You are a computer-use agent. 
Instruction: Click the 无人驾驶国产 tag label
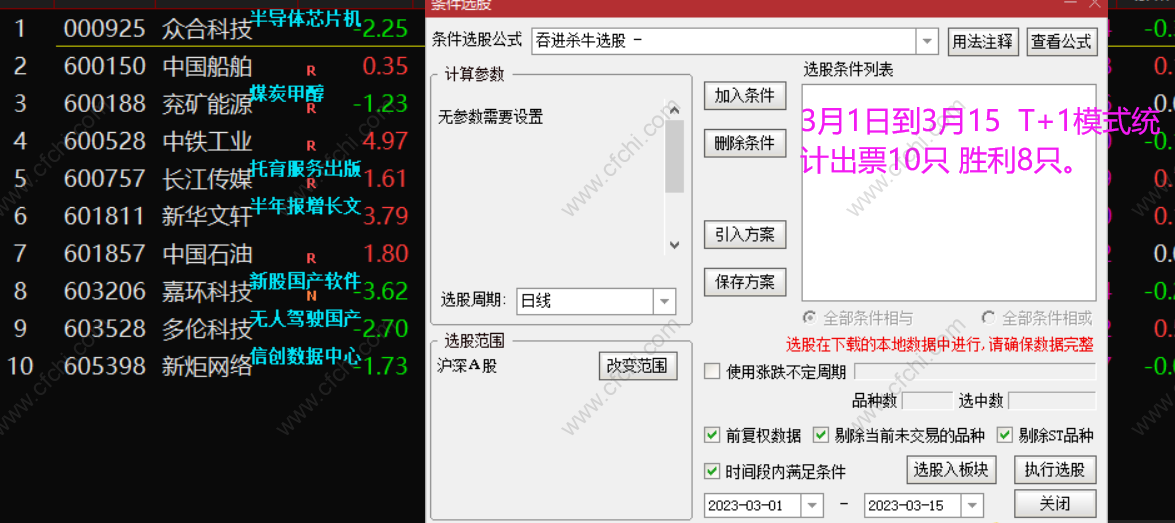[x=305, y=318]
